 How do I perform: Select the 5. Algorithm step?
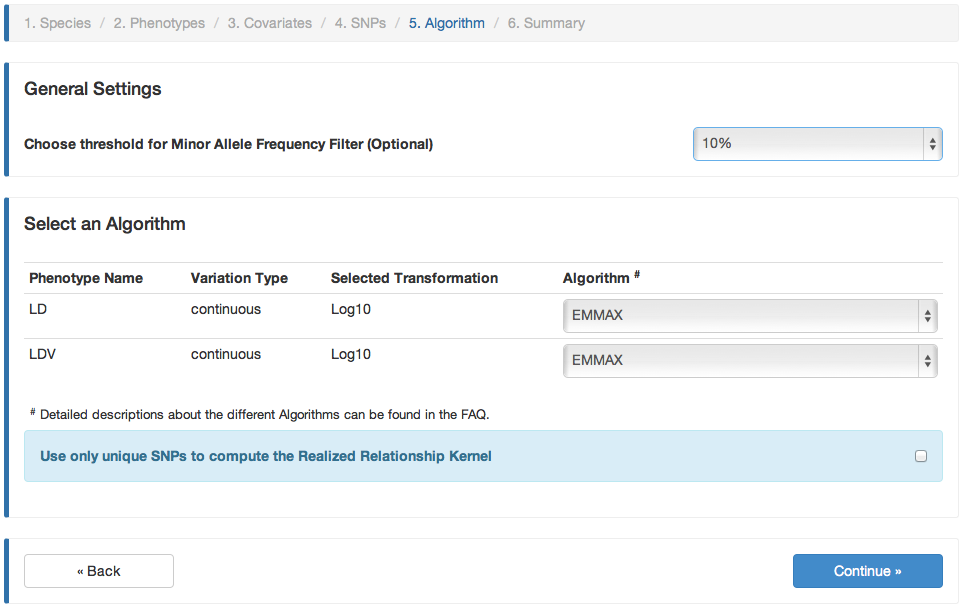tap(447, 23)
